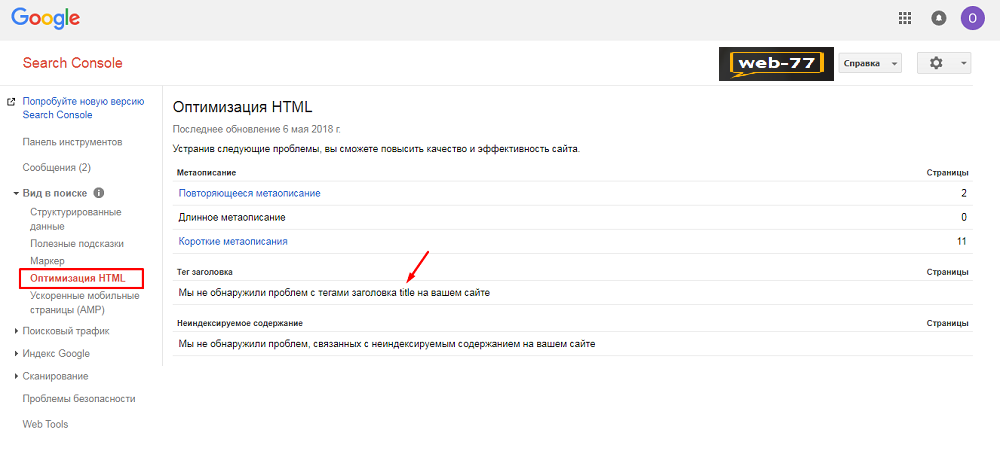Screen dimensions: 1000x451
Task: Open Маркер in the sidebar
Action: (x=47, y=261)
